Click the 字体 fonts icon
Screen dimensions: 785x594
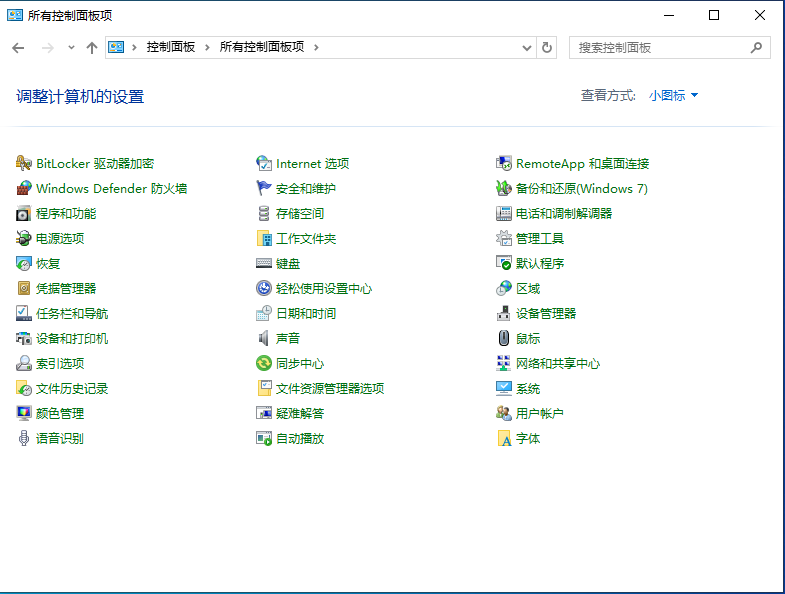coord(504,439)
